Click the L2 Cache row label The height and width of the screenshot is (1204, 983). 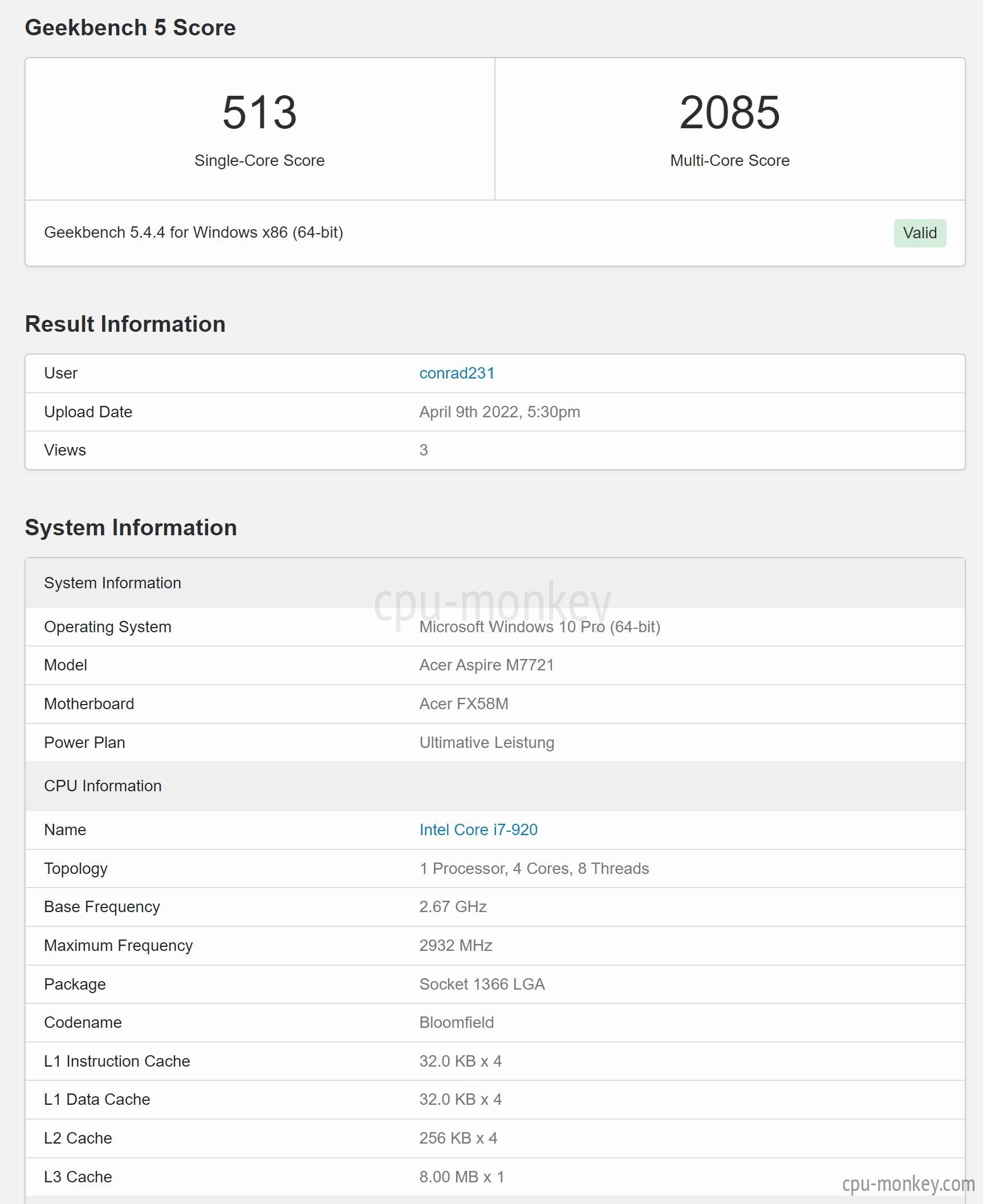tap(78, 1138)
